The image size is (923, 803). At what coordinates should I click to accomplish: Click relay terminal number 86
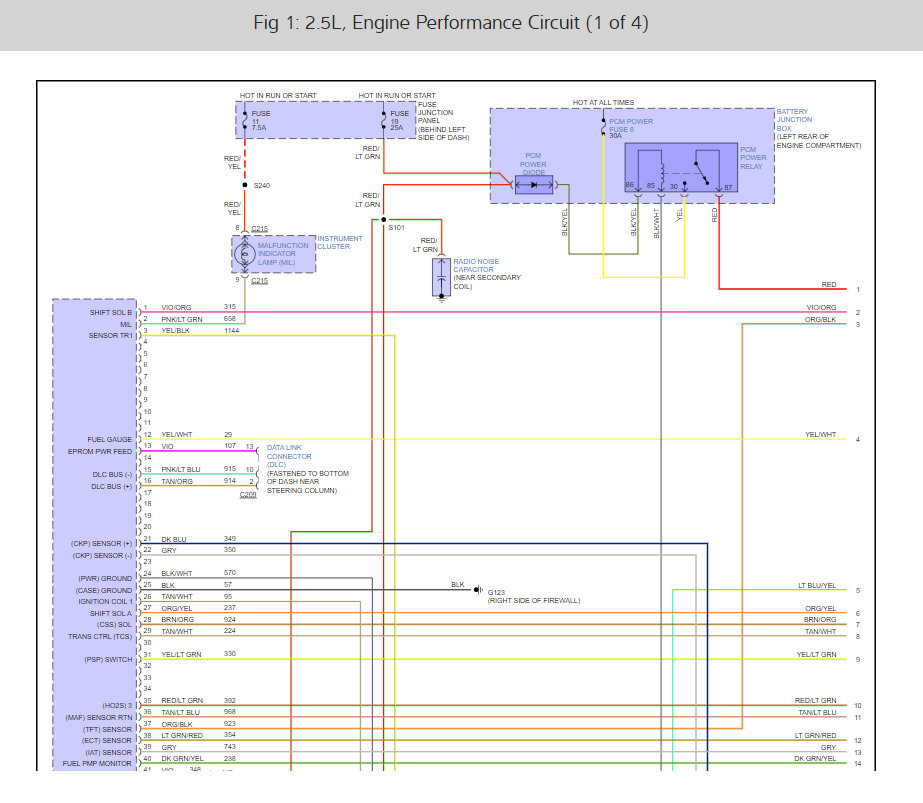(629, 185)
